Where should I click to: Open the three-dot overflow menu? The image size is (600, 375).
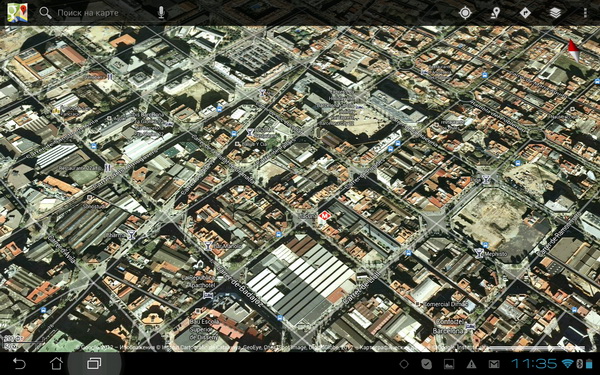pyautogui.click(x=585, y=13)
